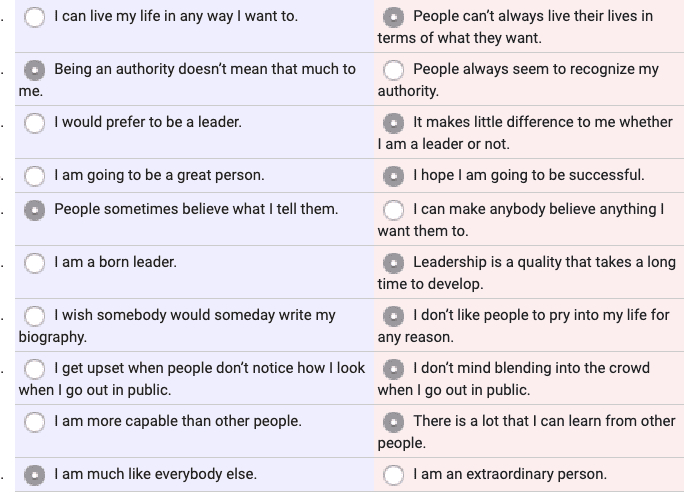685x494 pixels.
Task: Select 'Being an authority doesn't mean that much'
Action: point(35,70)
